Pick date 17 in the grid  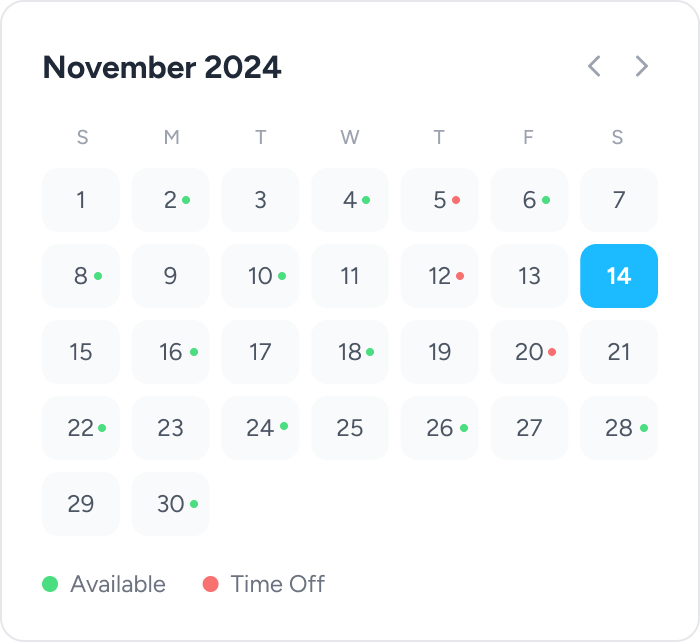[x=260, y=352]
